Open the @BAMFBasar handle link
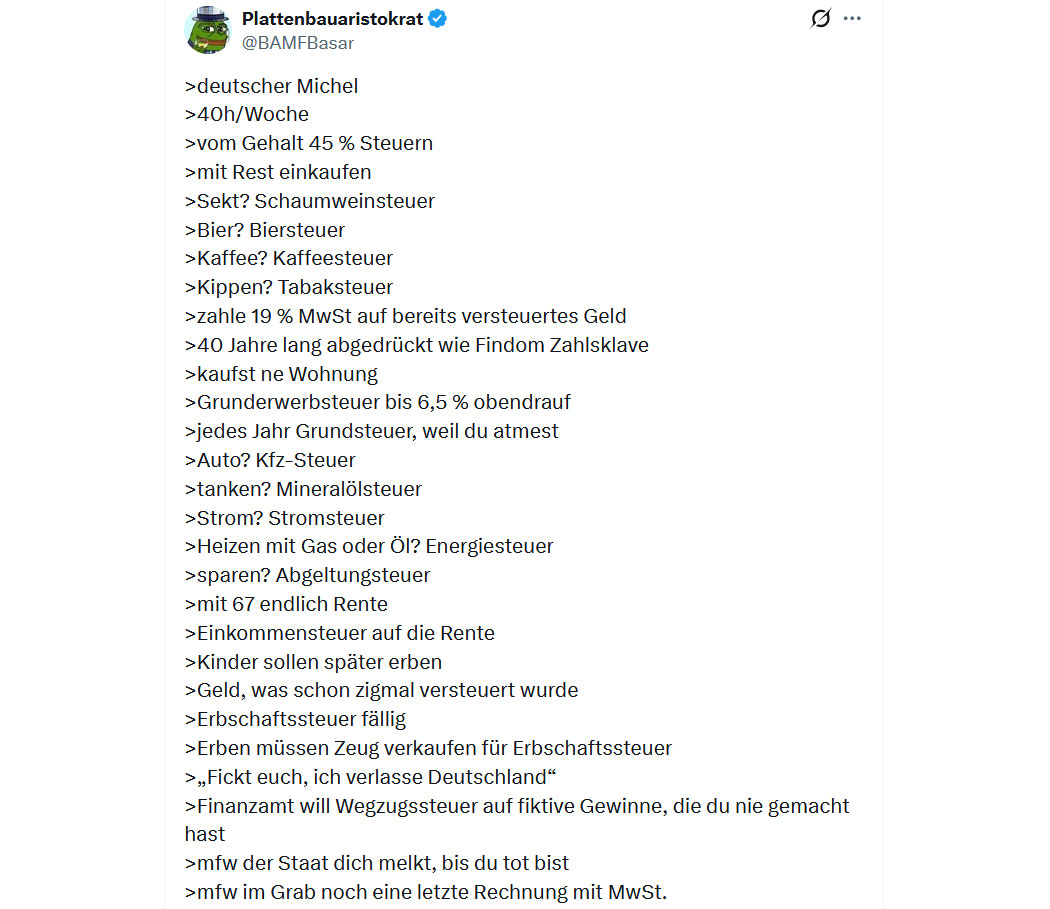This screenshot has width=1050, height=909. point(298,43)
